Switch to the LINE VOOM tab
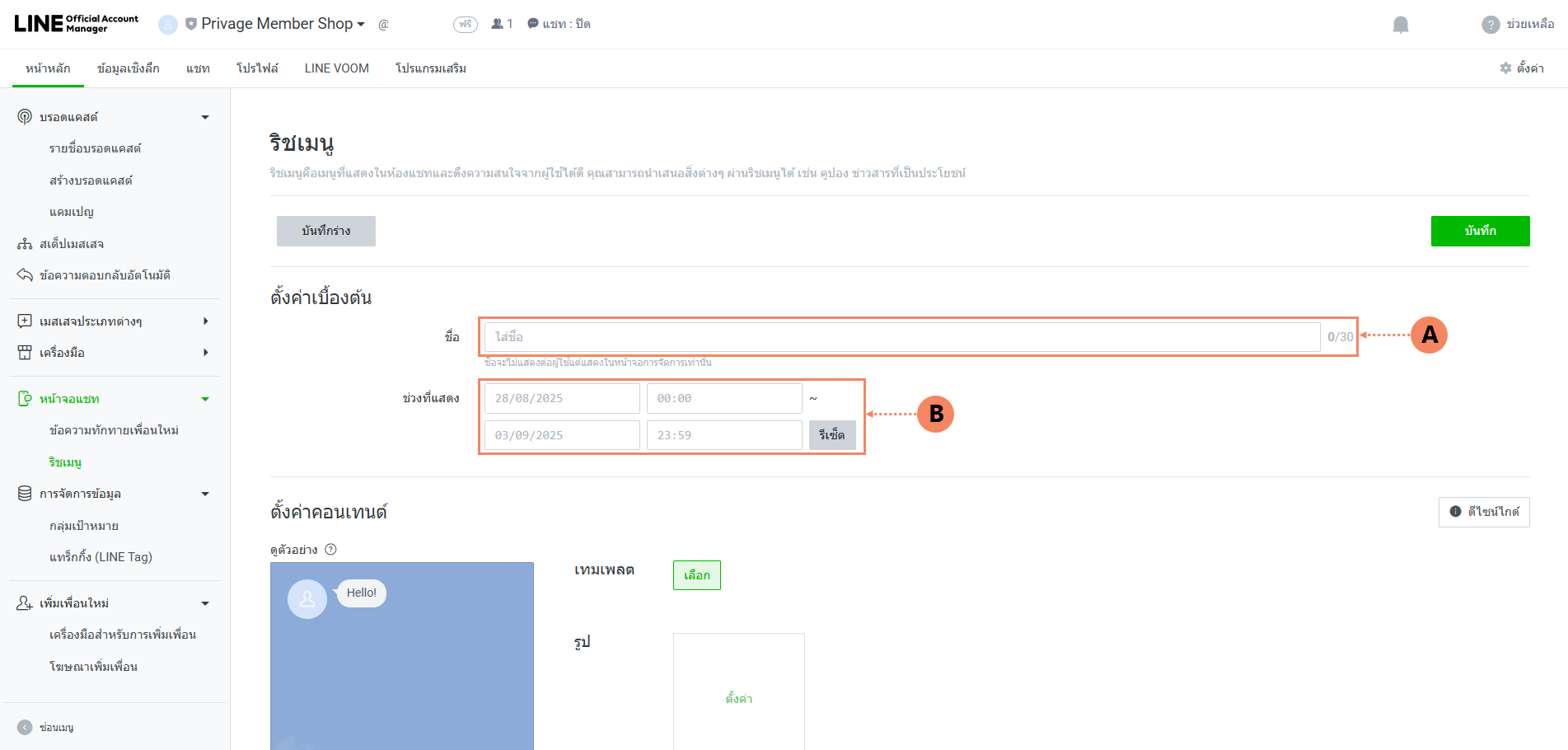The height and width of the screenshot is (750, 1568). point(336,68)
